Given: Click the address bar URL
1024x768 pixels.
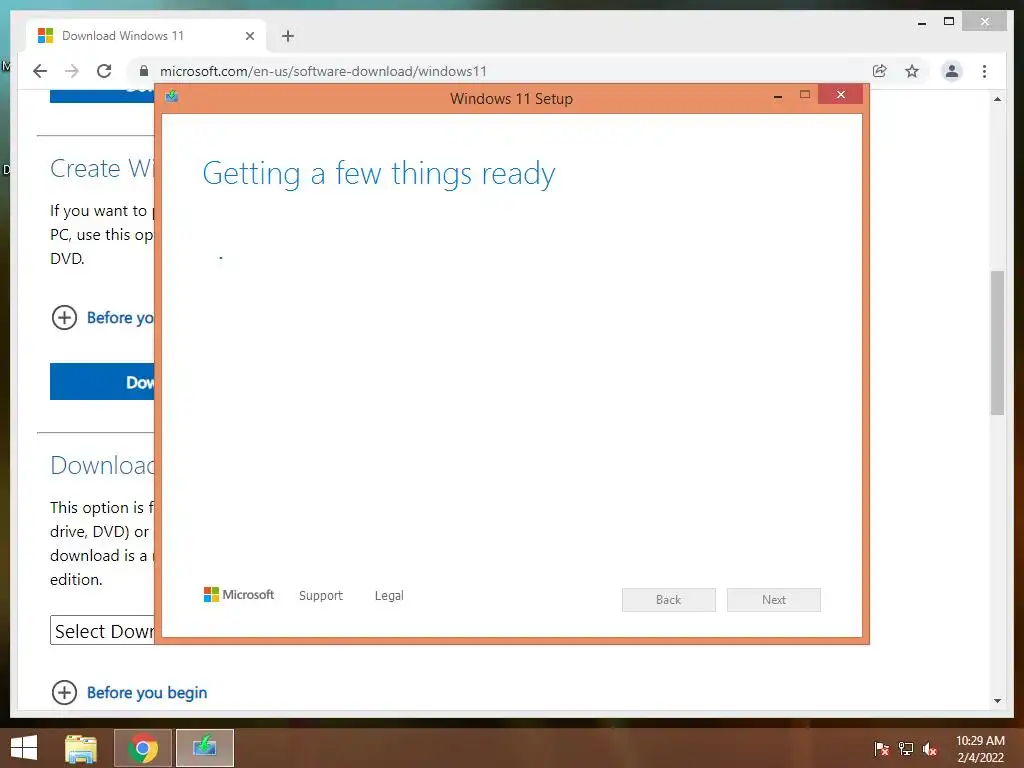Looking at the screenshot, I should point(323,71).
